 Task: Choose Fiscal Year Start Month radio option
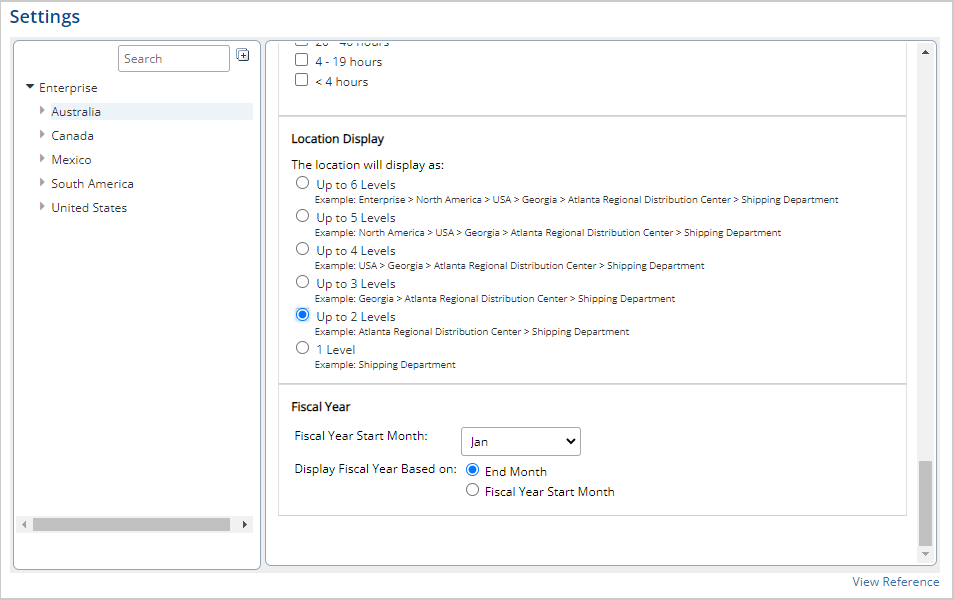(x=473, y=491)
